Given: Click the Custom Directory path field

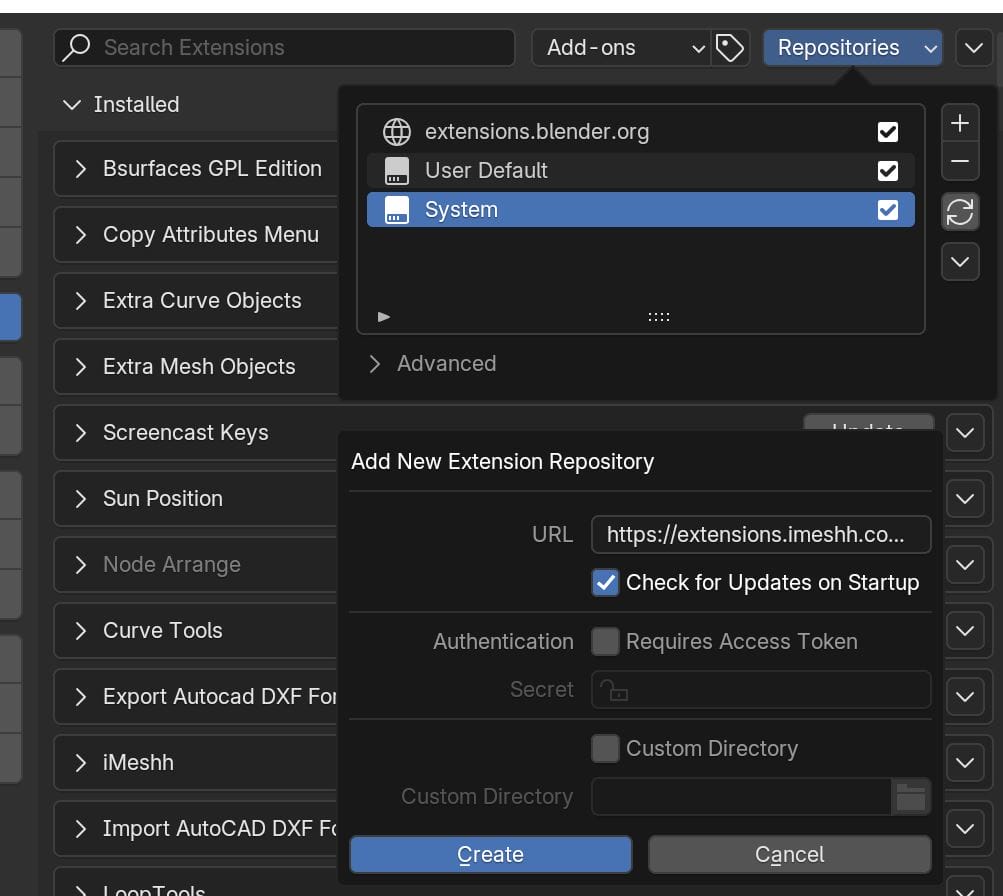Looking at the screenshot, I should (x=742, y=797).
